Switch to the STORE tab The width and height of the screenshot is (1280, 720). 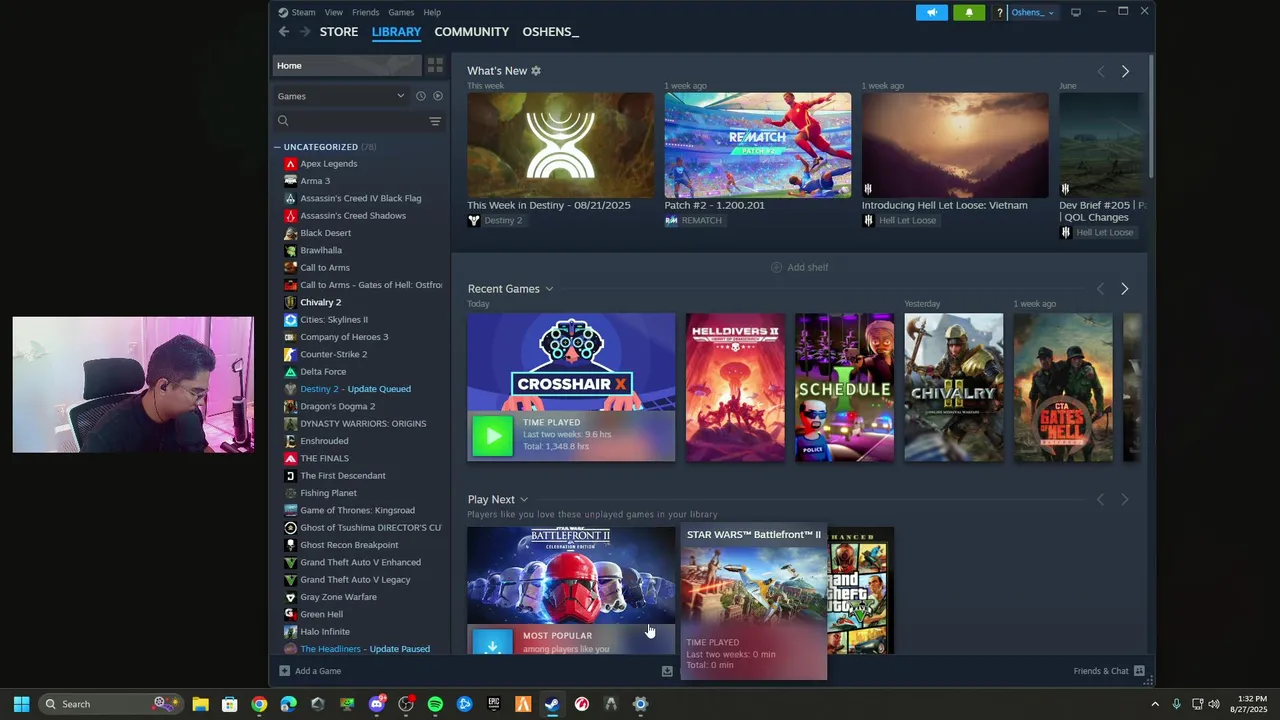(x=339, y=32)
